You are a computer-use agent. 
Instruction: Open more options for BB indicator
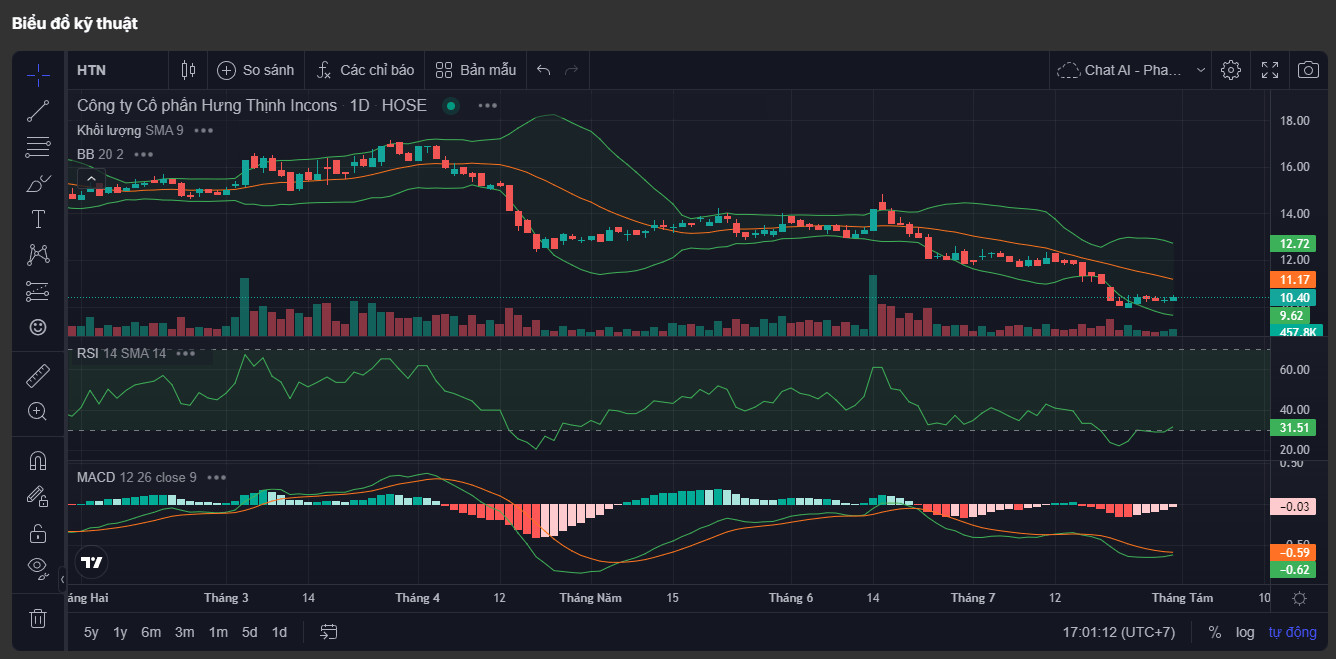pos(144,154)
